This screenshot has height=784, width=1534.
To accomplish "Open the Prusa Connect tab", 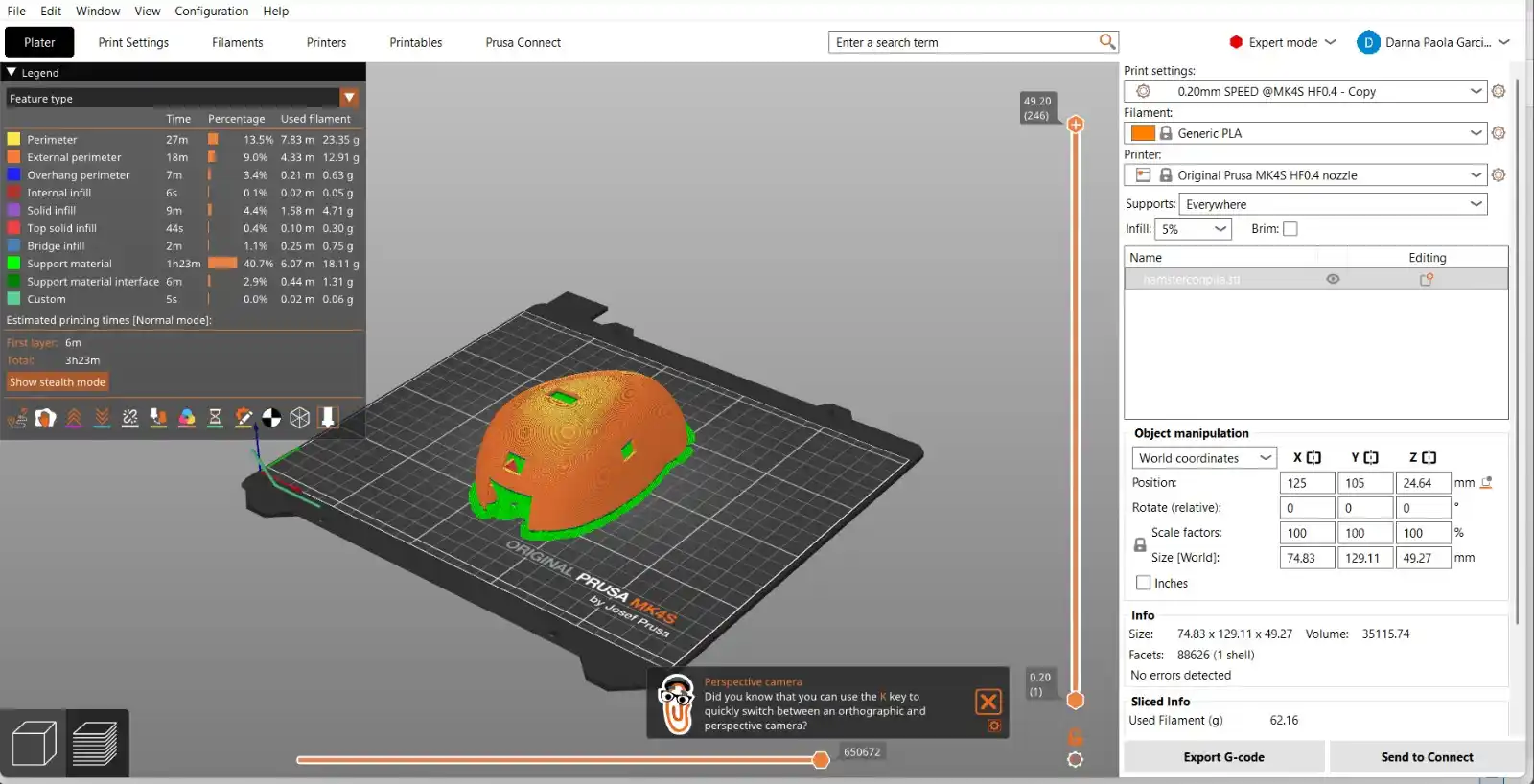I will [x=523, y=42].
